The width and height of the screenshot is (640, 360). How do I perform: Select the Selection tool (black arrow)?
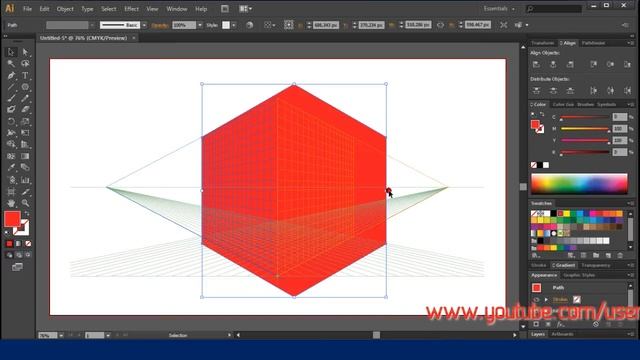(x=11, y=52)
